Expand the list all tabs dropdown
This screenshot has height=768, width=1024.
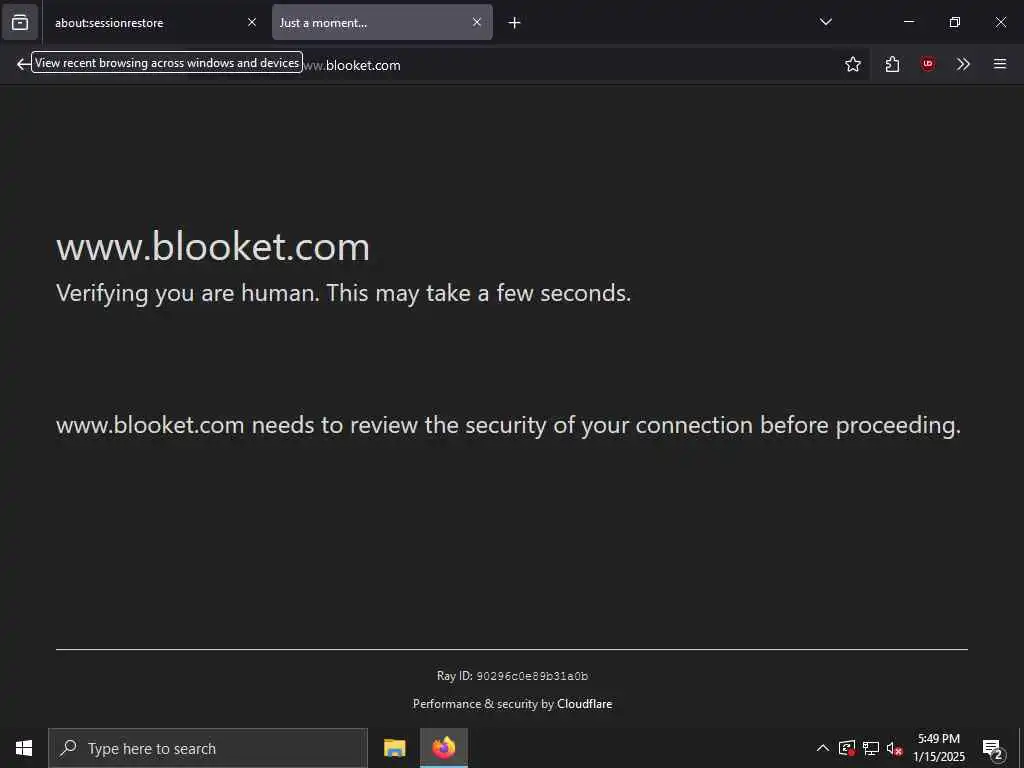coord(826,22)
